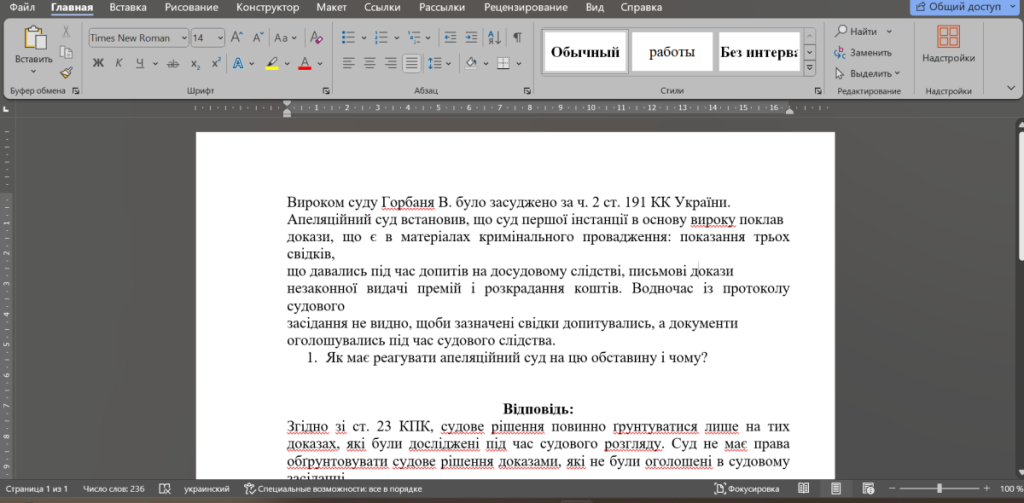Click Replace (Заменить) command

tap(863, 53)
